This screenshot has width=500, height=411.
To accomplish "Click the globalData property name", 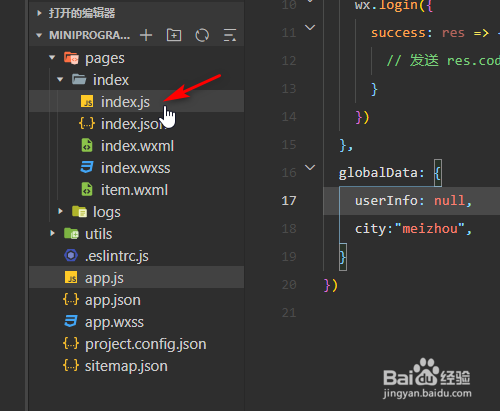I will point(378,173).
